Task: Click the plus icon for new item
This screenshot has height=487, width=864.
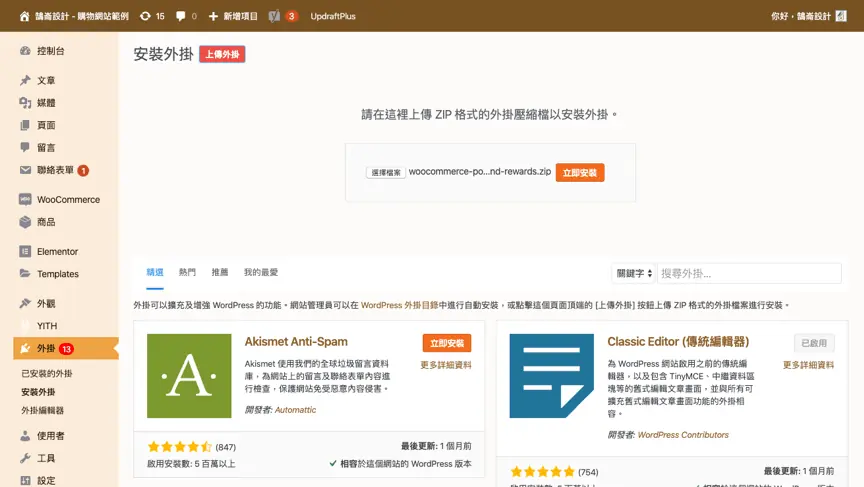Action: 213,17
